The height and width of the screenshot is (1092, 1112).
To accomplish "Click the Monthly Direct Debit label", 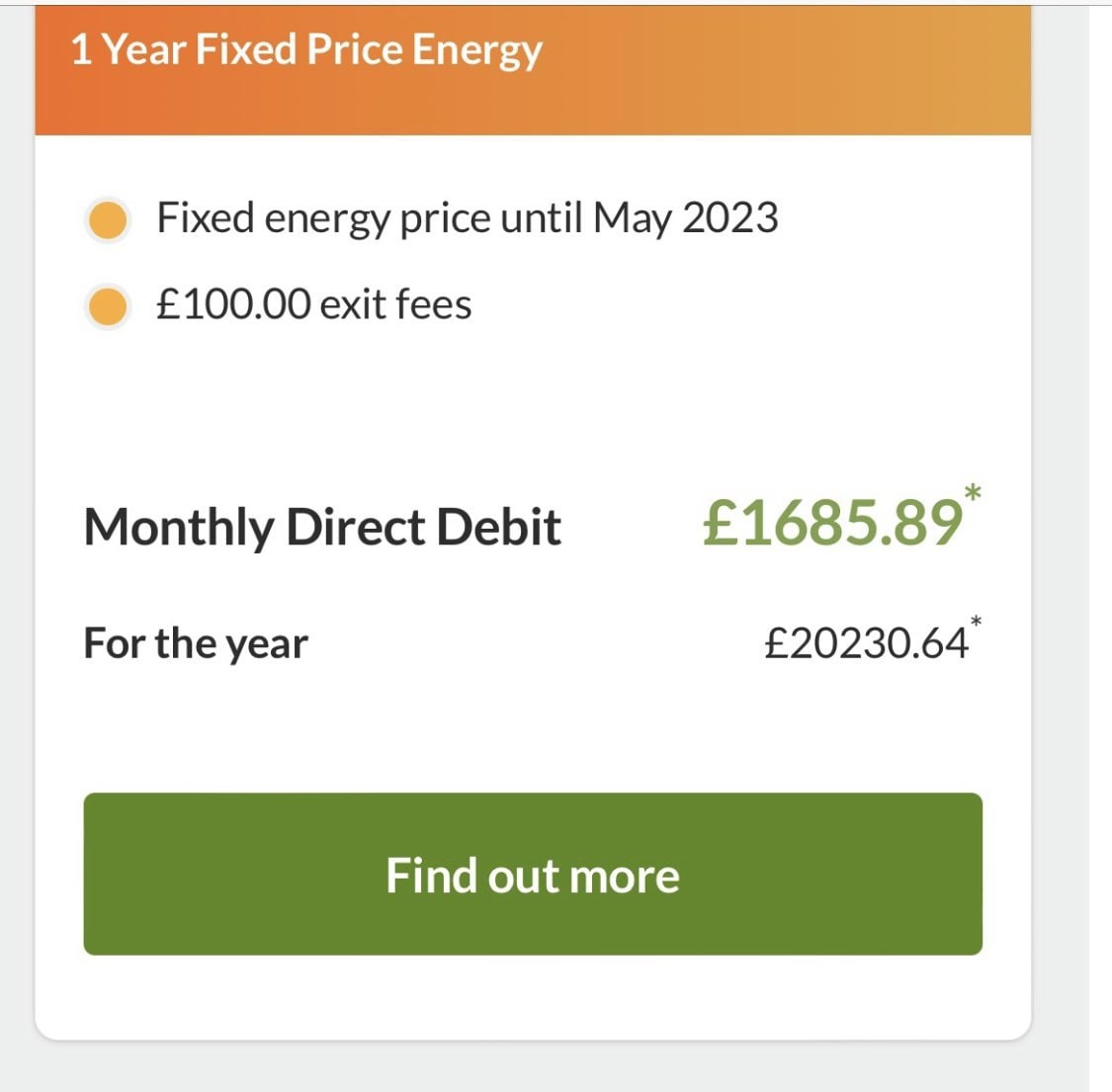I will (x=322, y=527).
